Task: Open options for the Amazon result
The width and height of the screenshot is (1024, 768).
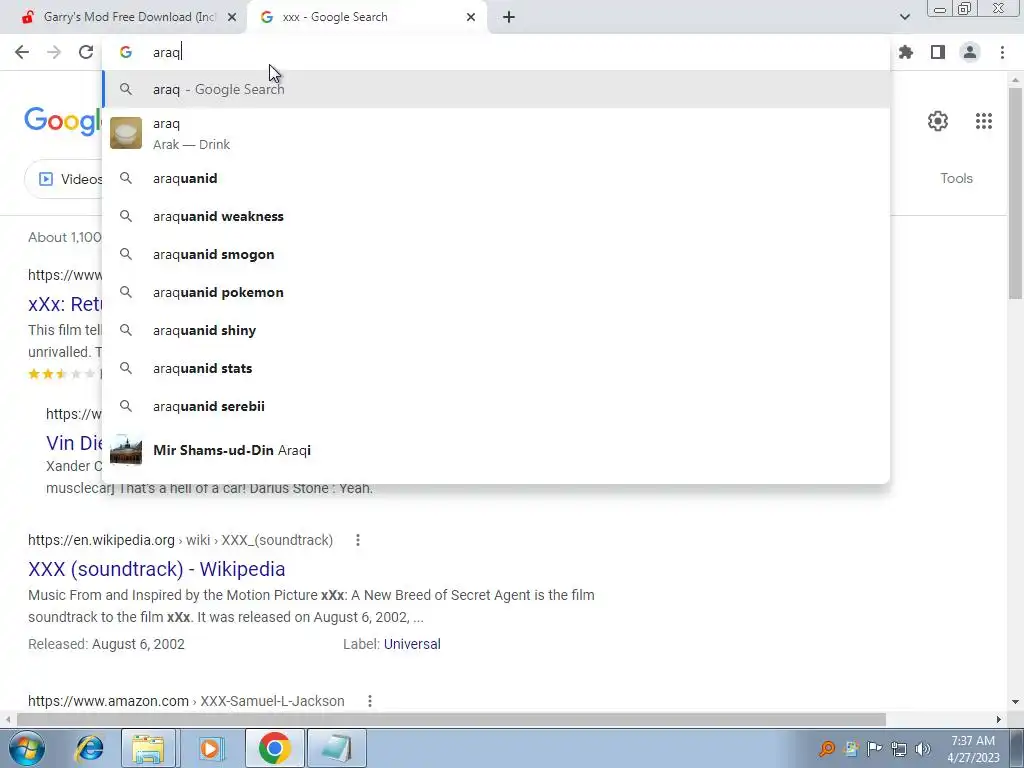Action: (x=370, y=701)
